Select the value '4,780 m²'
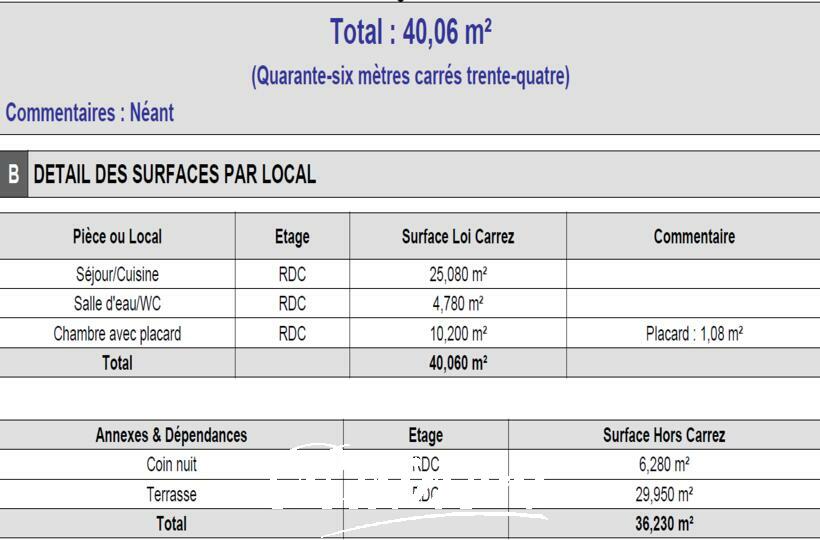The height and width of the screenshot is (540, 820). pyautogui.click(x=458, y=304)
